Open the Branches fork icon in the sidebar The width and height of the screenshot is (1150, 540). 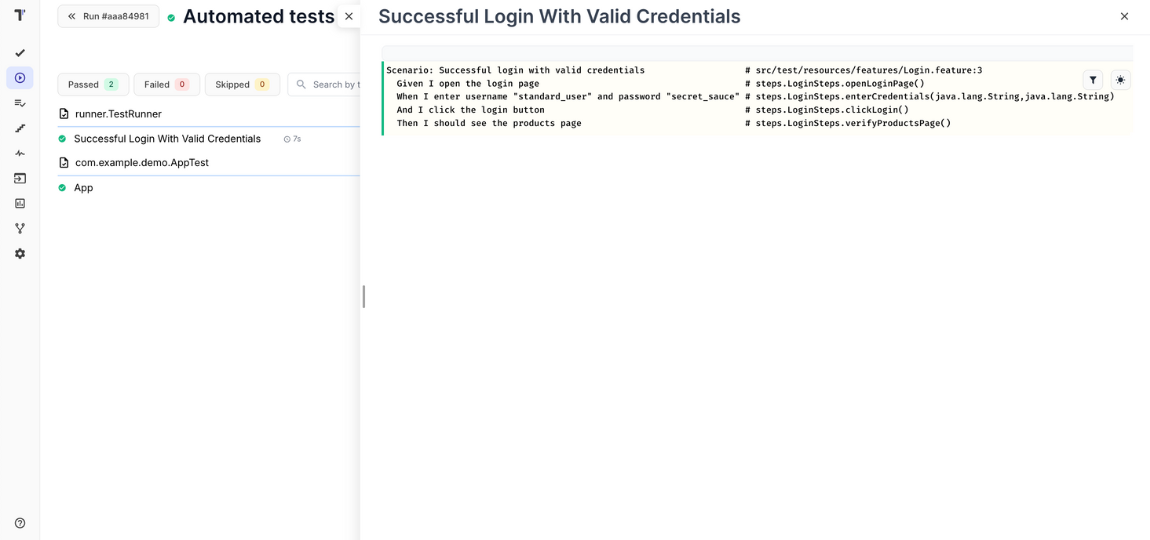point(19,228)
